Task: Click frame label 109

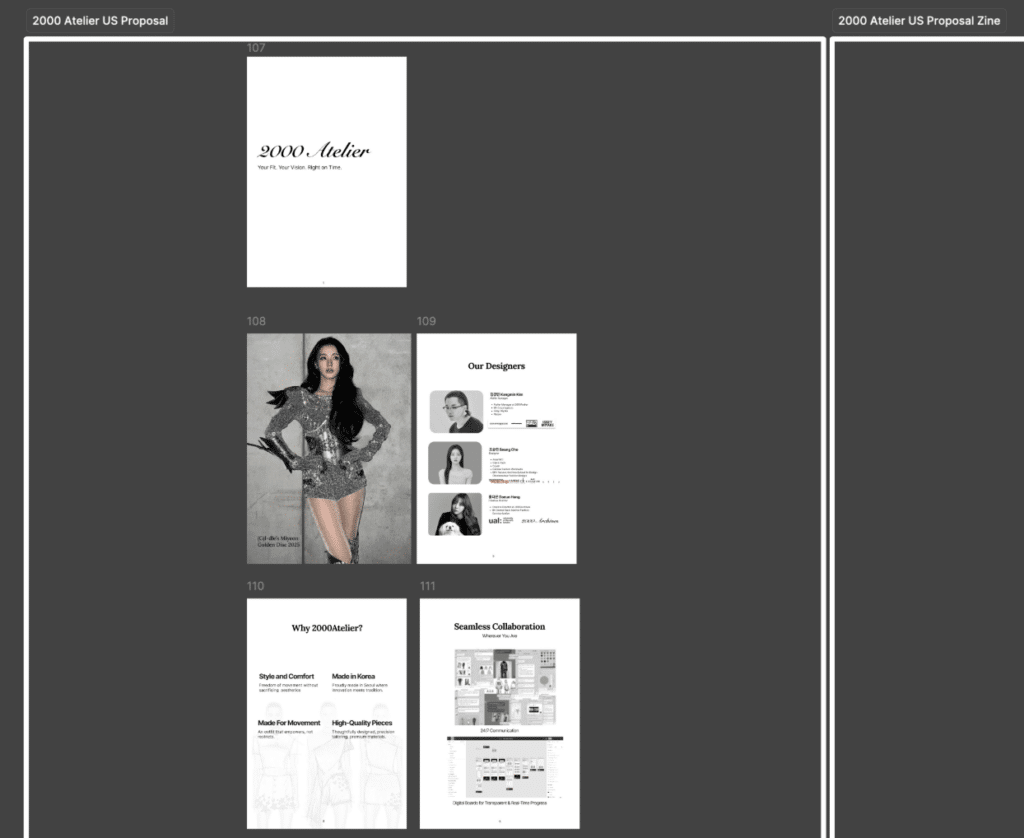Action: click(x=426, y=321)
